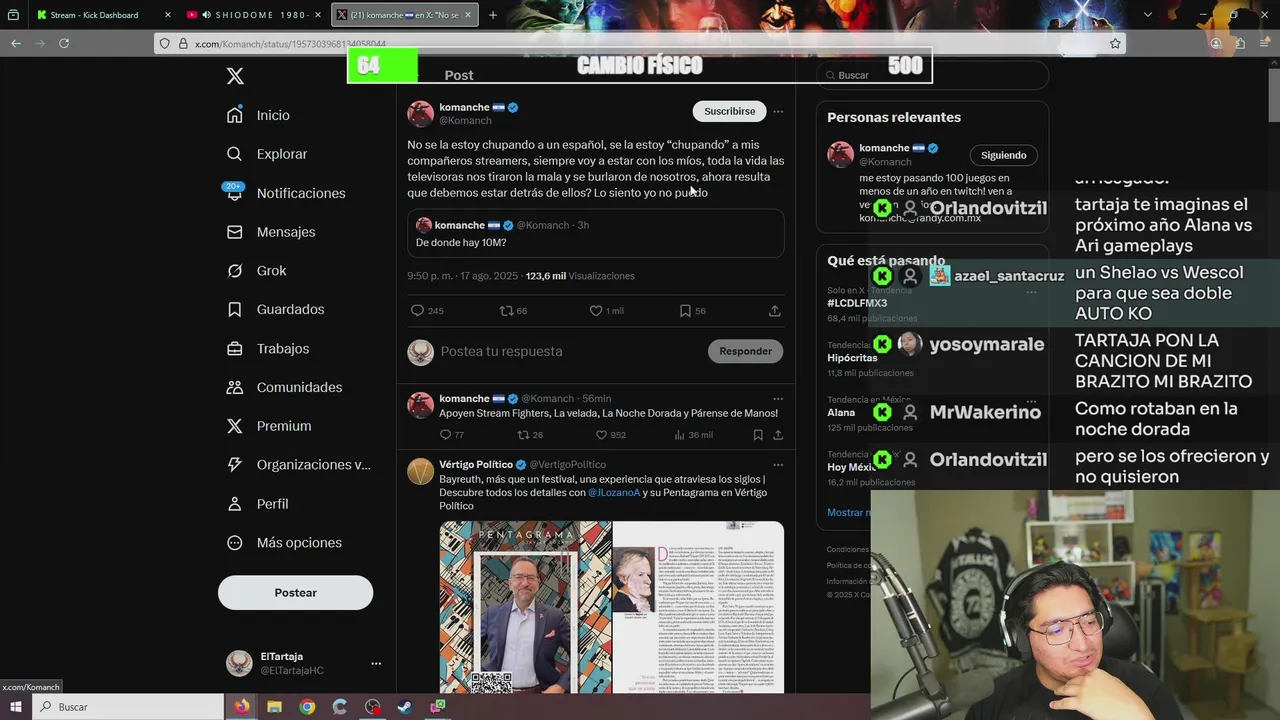1280x720 pixels.
Task: Click the browser address bar URL
Action: point(290,44)
